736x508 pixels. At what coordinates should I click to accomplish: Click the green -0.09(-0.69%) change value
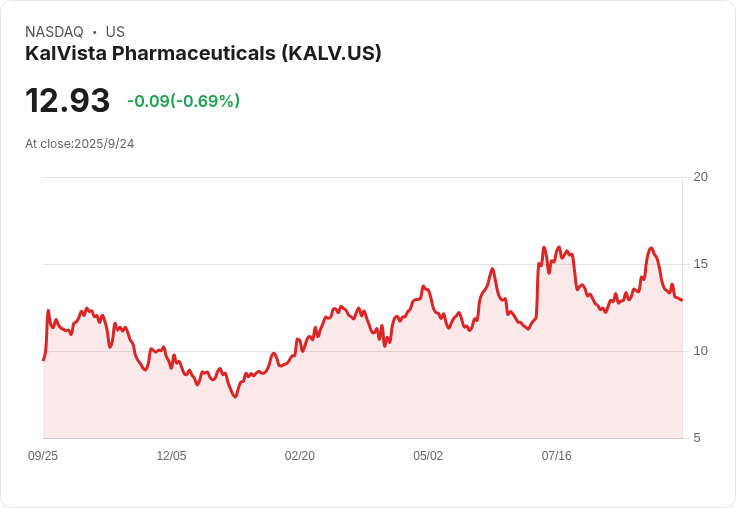(x=183, y=101)
